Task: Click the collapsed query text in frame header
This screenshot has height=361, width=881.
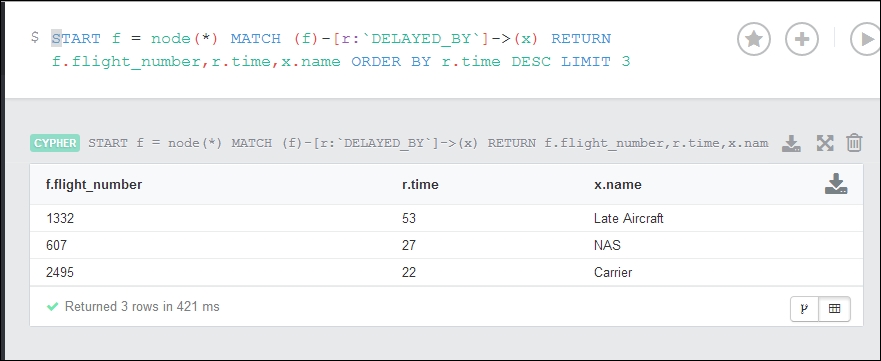Action: 428,143
